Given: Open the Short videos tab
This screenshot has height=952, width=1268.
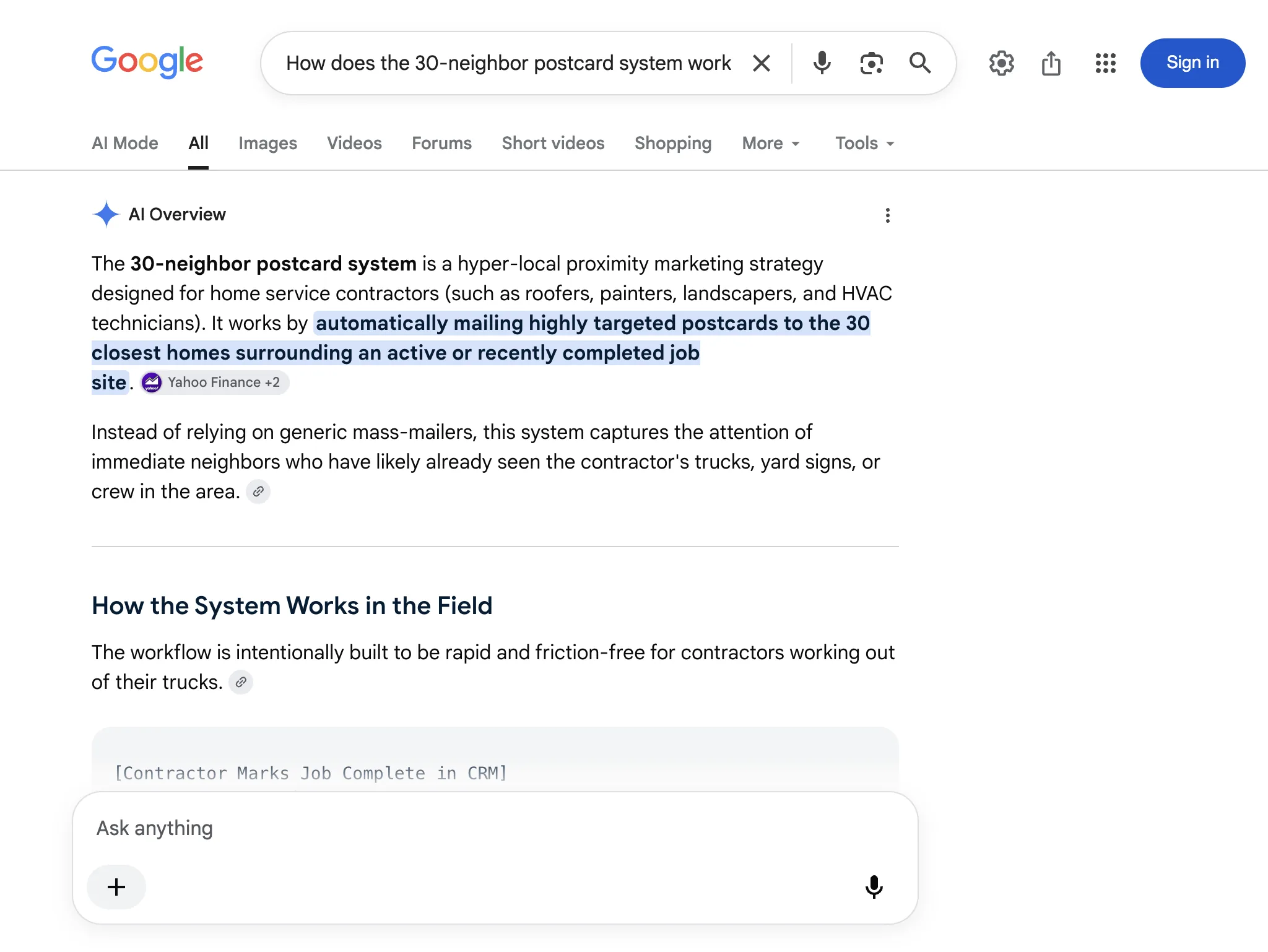Looking at the screenshot, I should (553, 144).
